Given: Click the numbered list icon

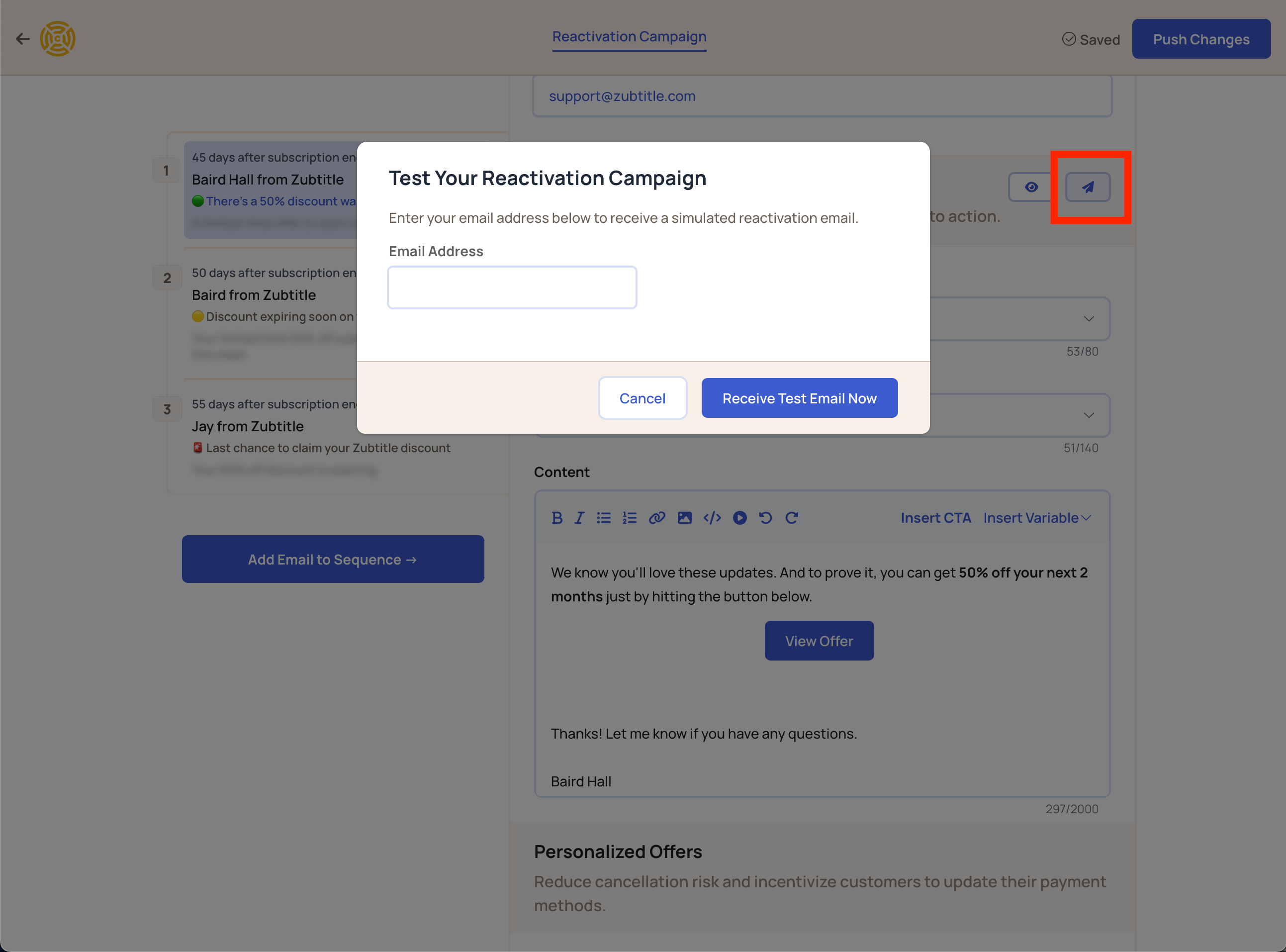Looking at the screenshot, I should 629,518.
